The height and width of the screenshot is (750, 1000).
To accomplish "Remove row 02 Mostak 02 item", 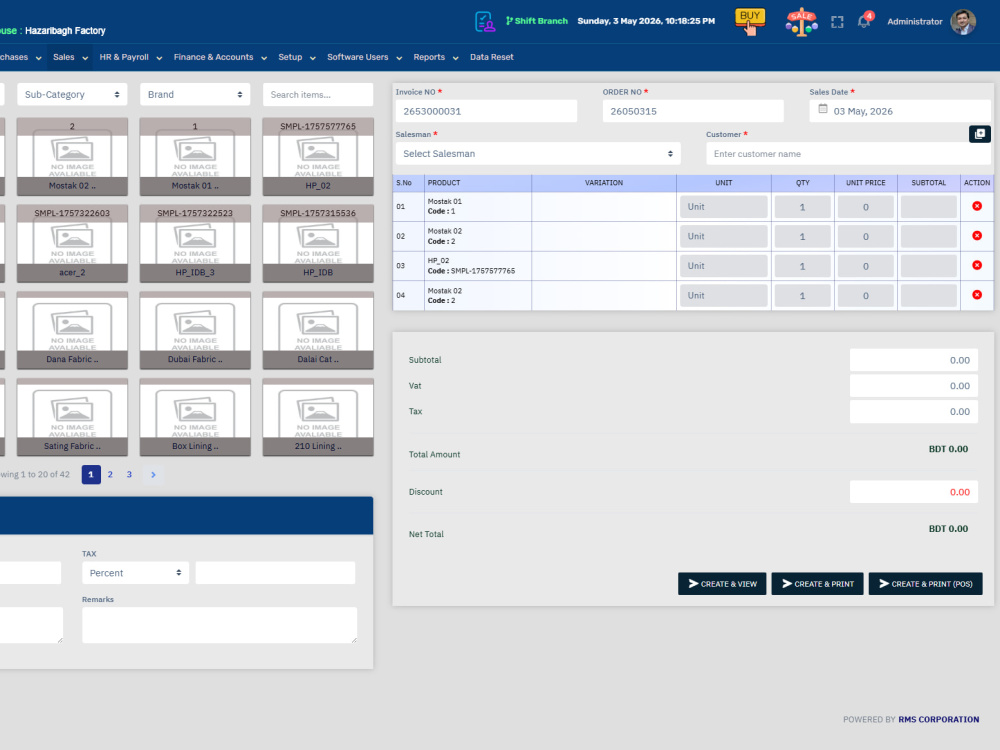I will [976, 236].
